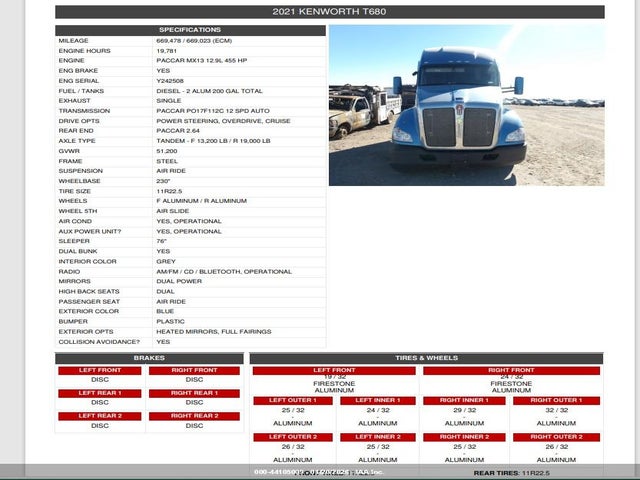Click the Left Rear 2 brake label
Screen dimensions: 640x480
[x=100, y=416]
